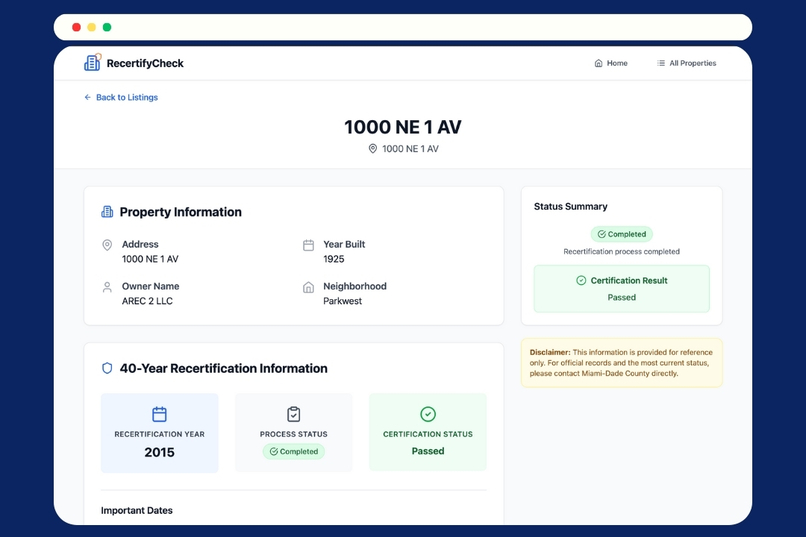This screenshot has height=537, width=806.
Task: Click the Year Built calendar icon
Action: (308, 245)
